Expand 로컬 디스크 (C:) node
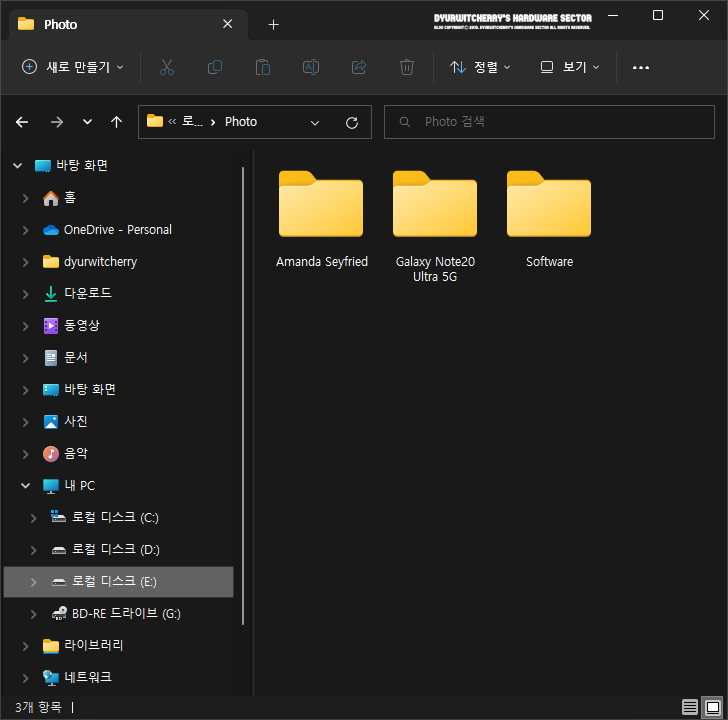This screenshot has height=720, width=728. click(33, 518)
